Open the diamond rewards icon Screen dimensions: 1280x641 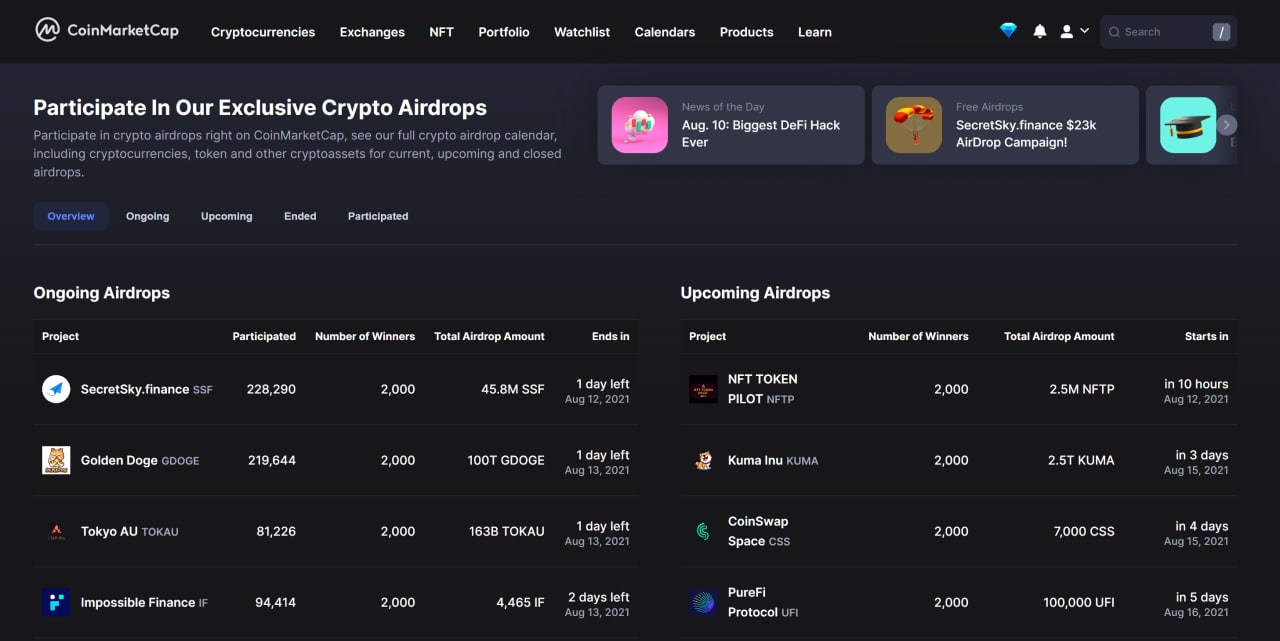point(1008,31)
